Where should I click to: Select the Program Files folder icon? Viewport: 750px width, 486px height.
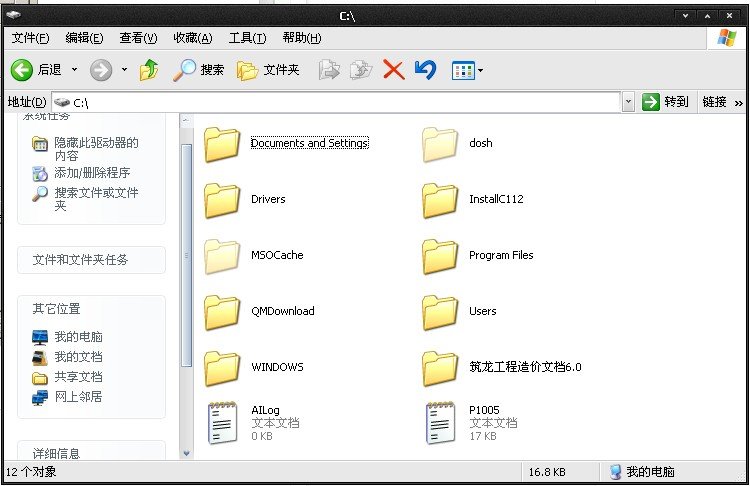coord(440,256)
